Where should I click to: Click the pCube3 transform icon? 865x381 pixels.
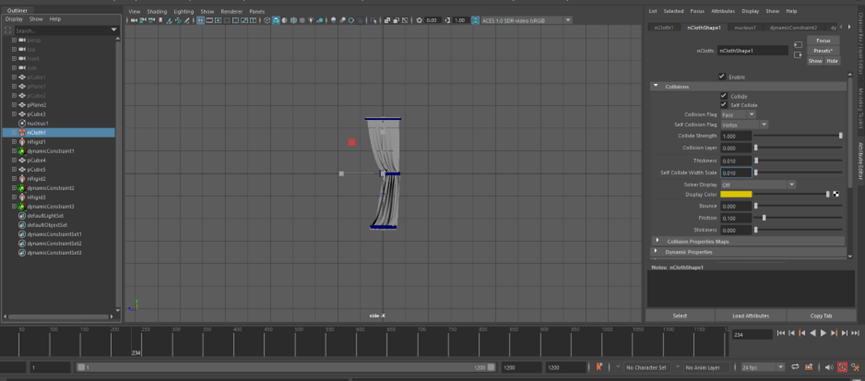coord(23,114)
